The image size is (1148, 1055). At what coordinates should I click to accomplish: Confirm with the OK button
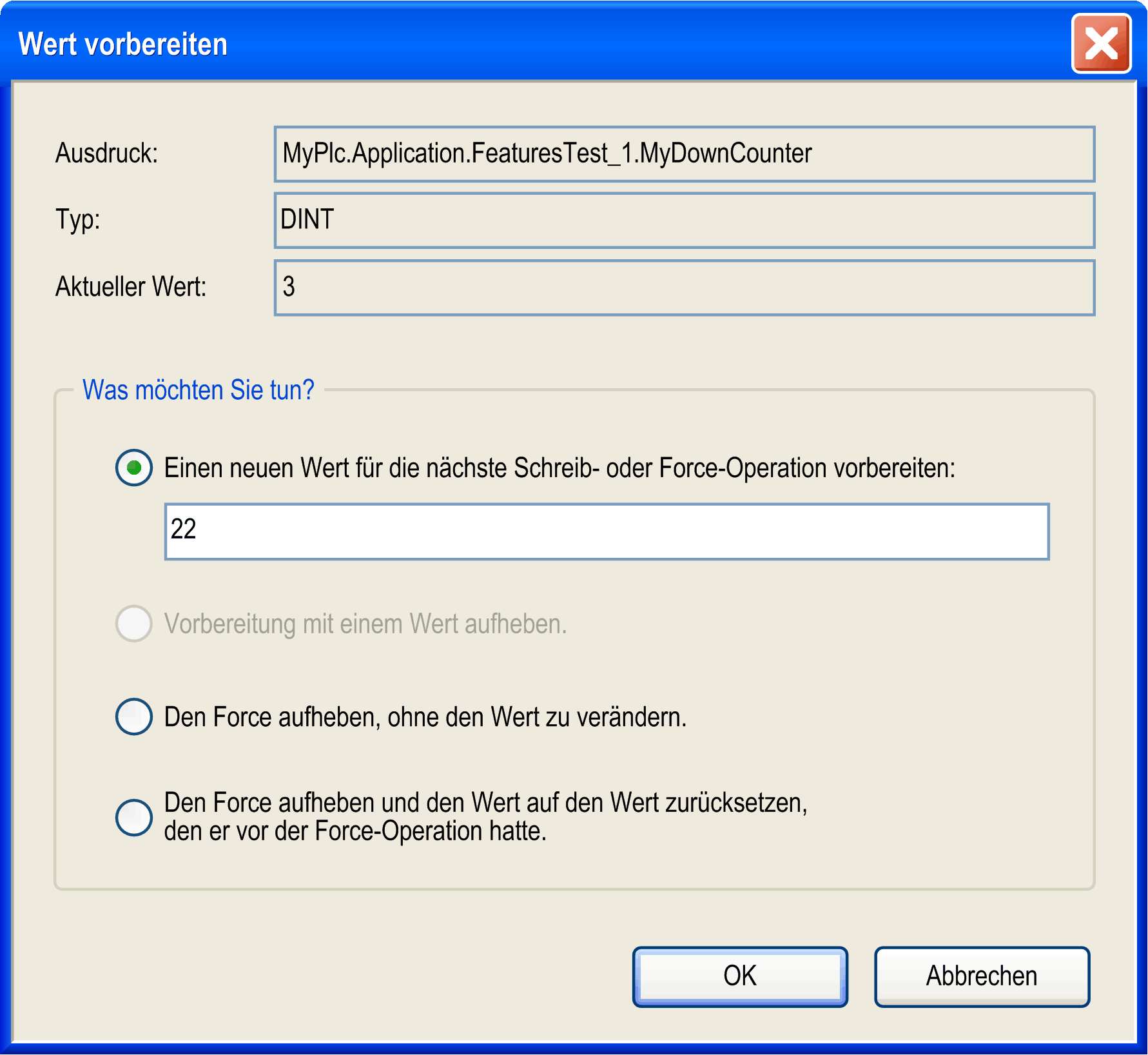click(x=739, y=976)
